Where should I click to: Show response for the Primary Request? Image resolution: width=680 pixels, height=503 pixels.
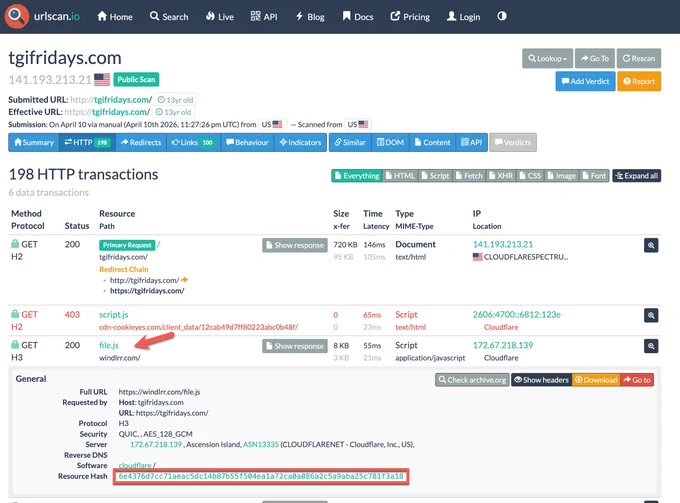point(295,245)
